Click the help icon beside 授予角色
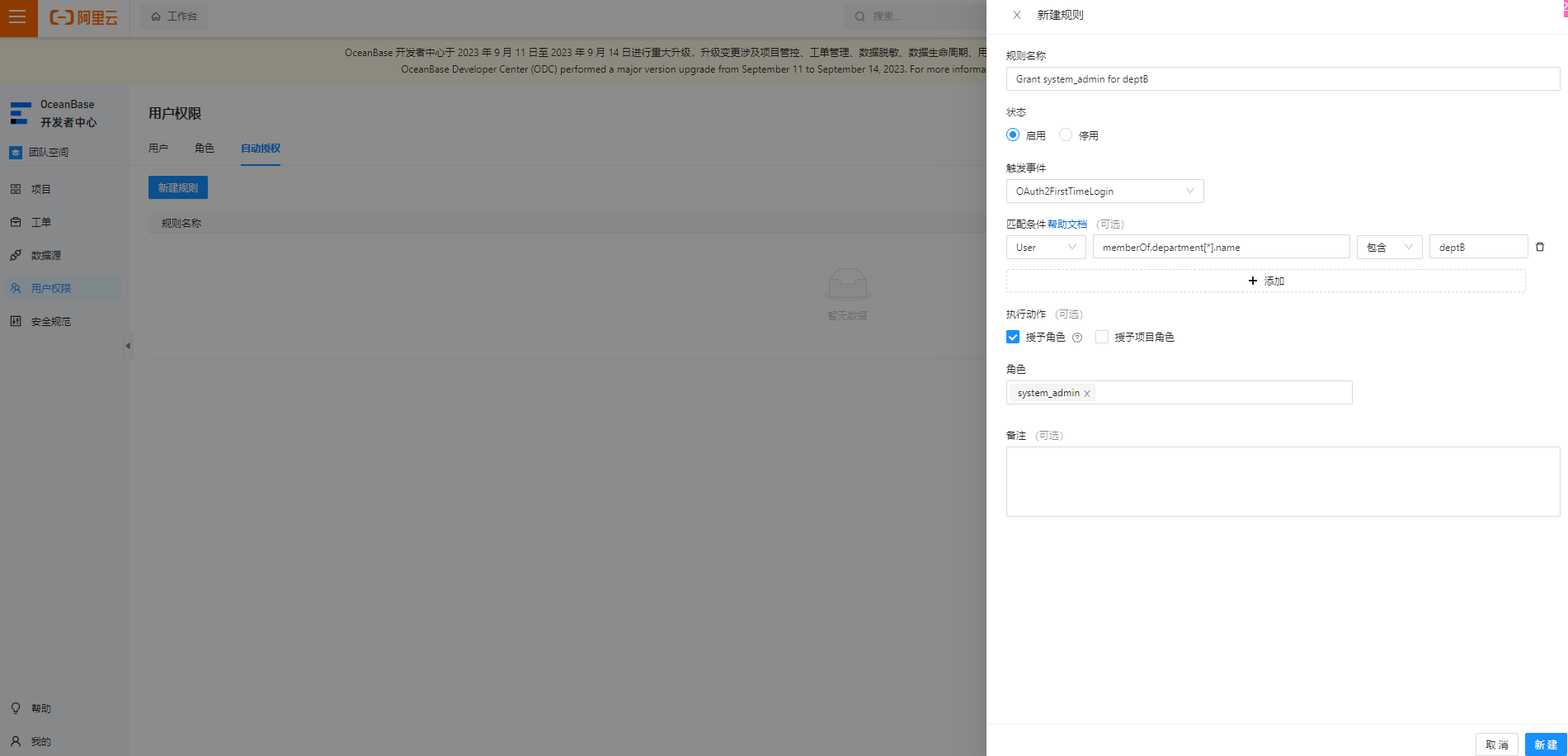 pos(1077,338)
